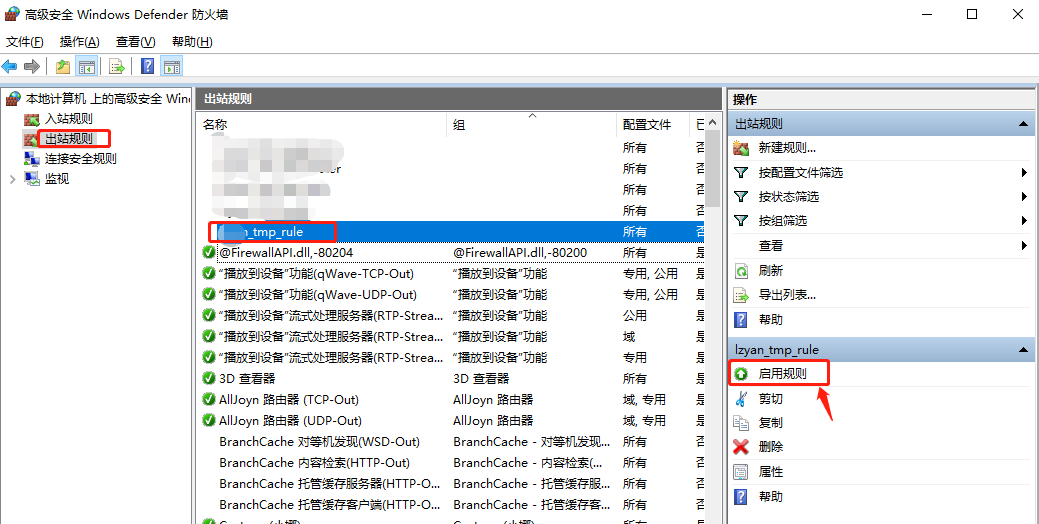Sort rules by the 名称 column header
This screenshot has height=524, width=1039.
pos(322,124)
